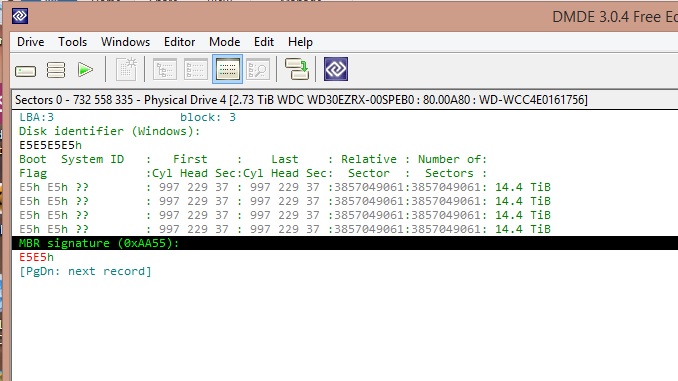This screenshot has height=381, width=678.
Task: Select the MBR signature (0xAA55) row
Action: pyautogui.click(x=345, y=243)
